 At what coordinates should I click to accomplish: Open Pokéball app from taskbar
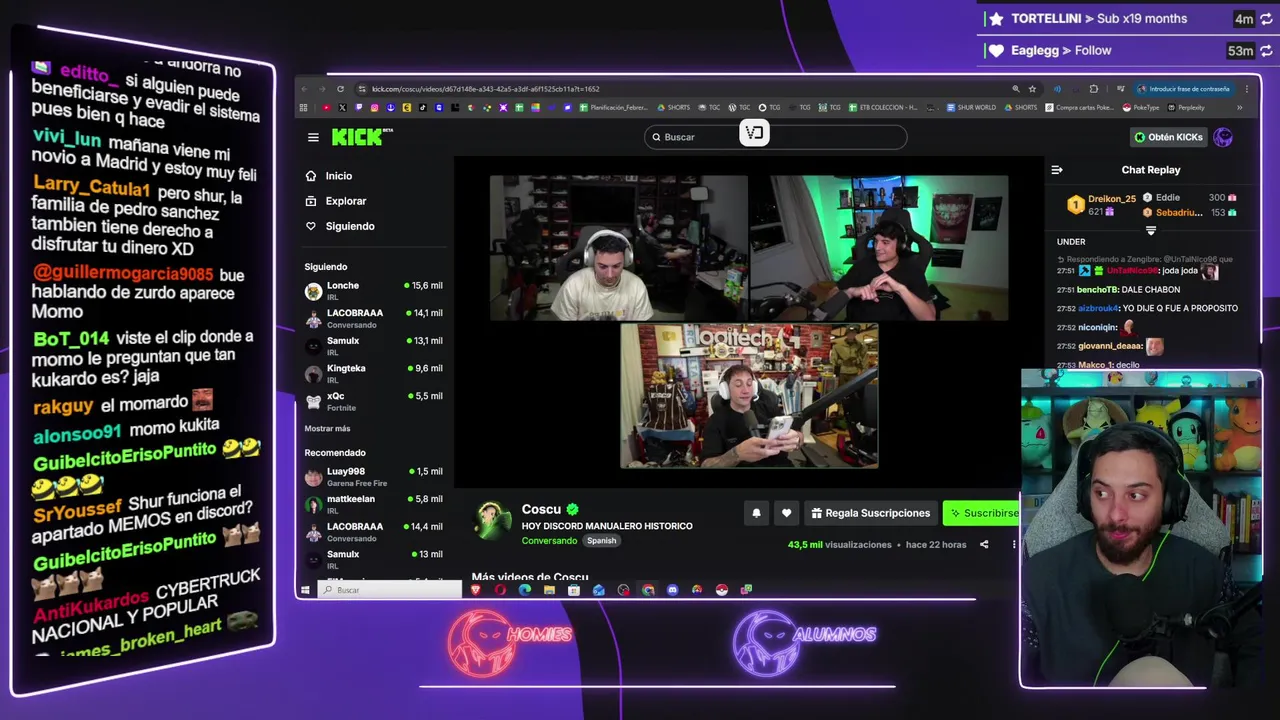coord(721,590)
